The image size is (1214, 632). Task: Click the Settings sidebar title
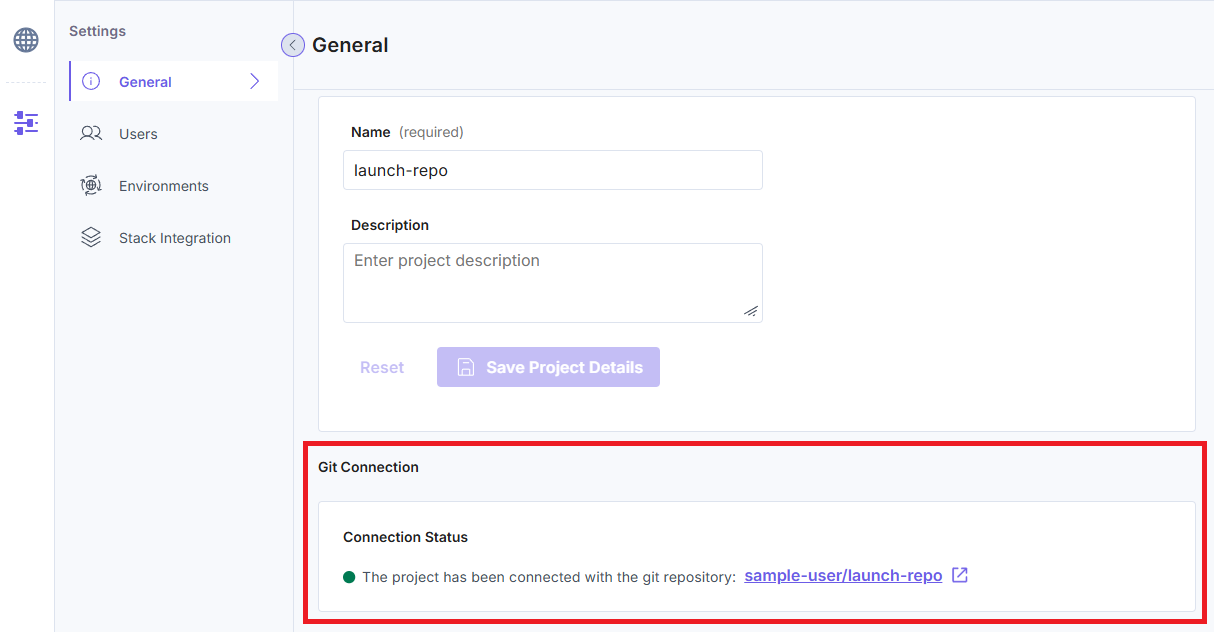[97, 31]
